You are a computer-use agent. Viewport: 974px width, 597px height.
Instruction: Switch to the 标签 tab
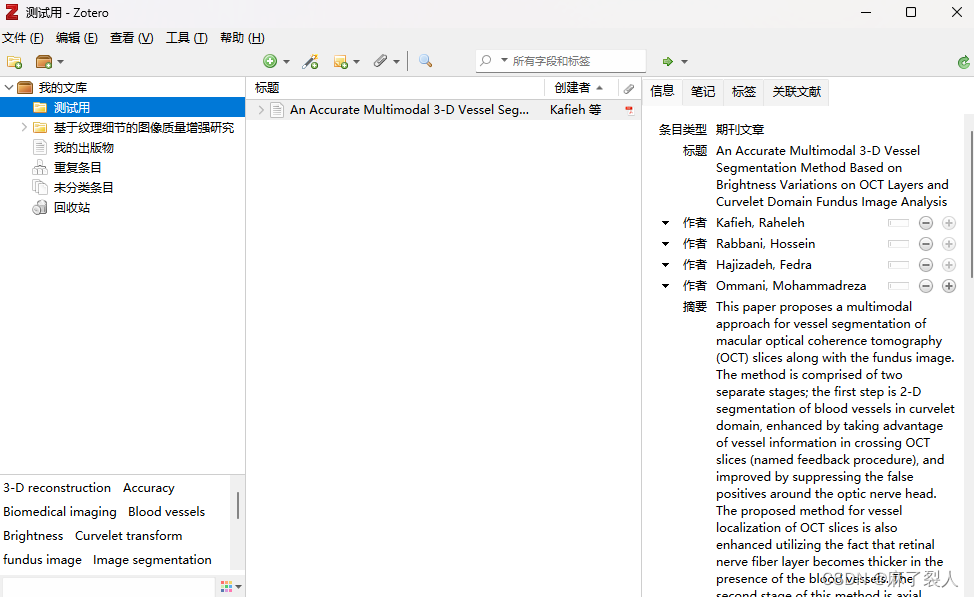[744, 91]
